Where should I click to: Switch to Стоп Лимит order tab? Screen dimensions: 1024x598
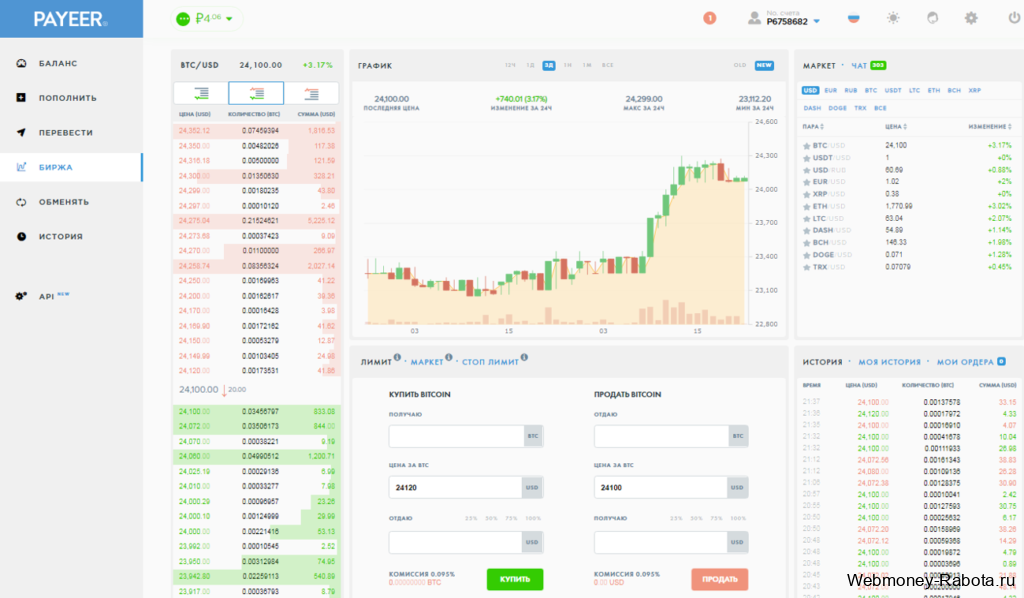pyautogui.click(x=490, y=362)
